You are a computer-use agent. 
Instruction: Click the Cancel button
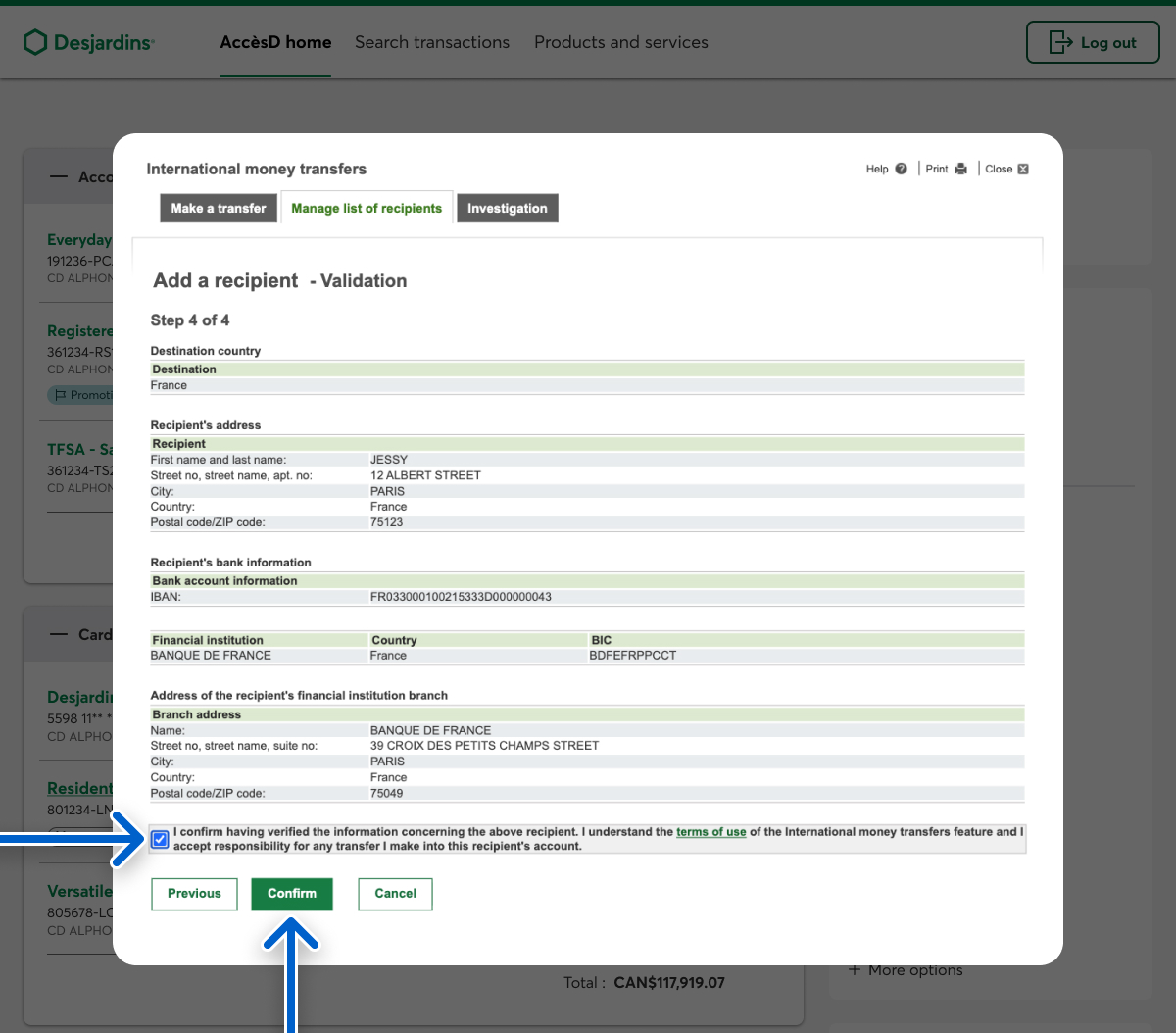pos(396,894)
